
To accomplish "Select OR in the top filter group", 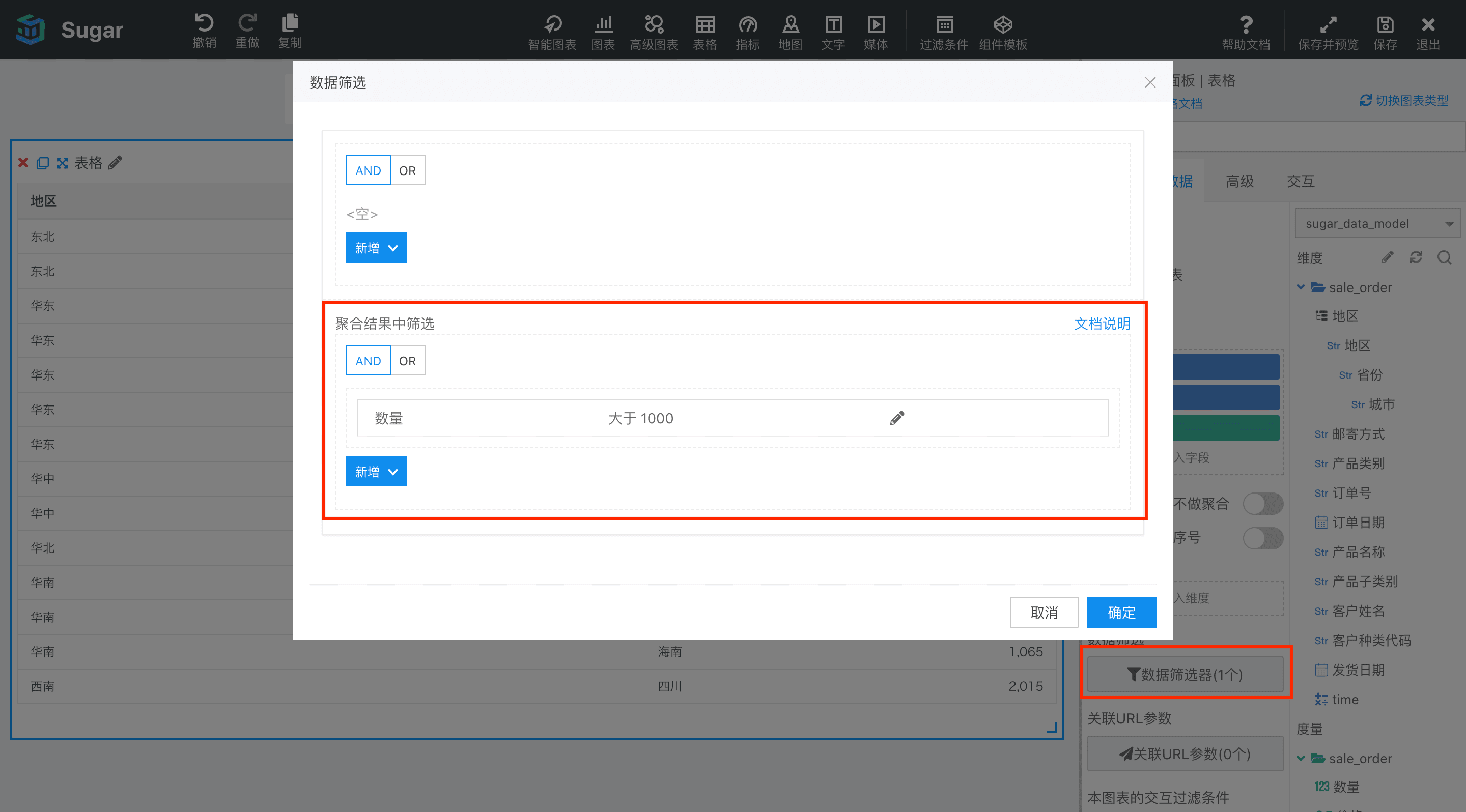I will tap(407, 170).
